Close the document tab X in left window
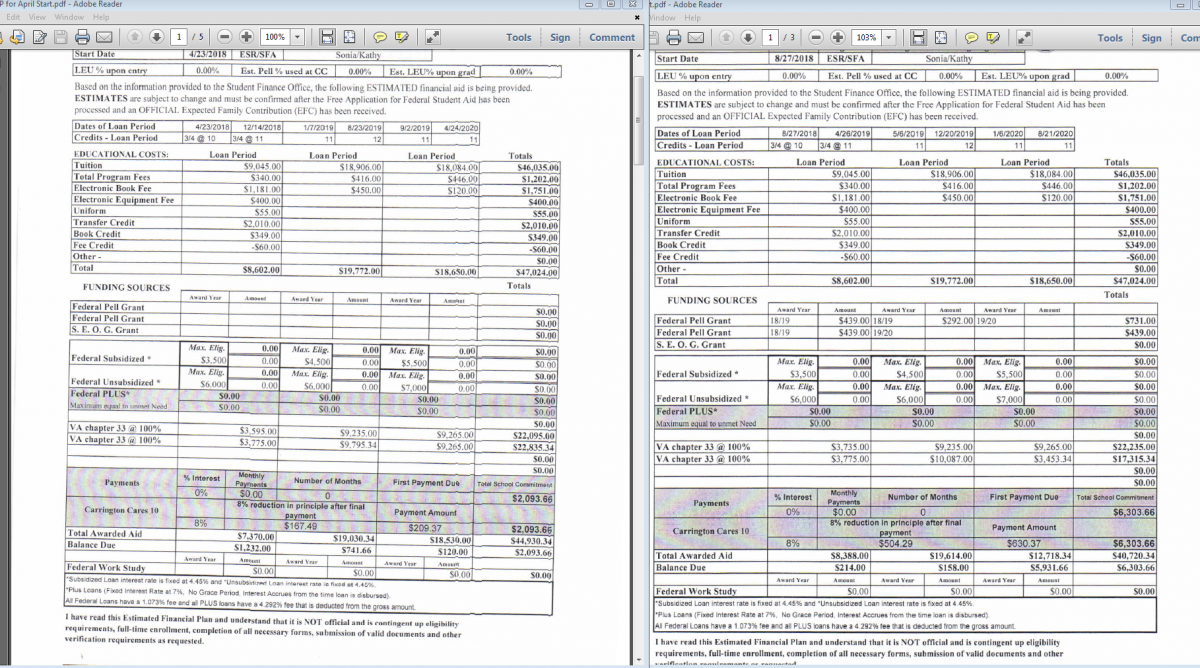 [638, 17]
